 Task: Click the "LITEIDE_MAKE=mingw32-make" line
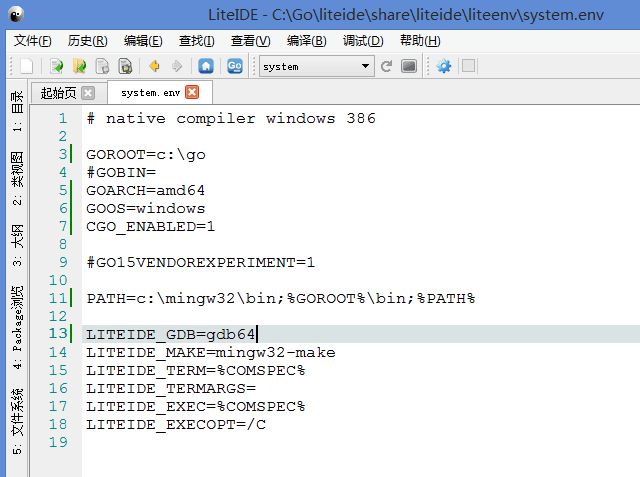211,353
